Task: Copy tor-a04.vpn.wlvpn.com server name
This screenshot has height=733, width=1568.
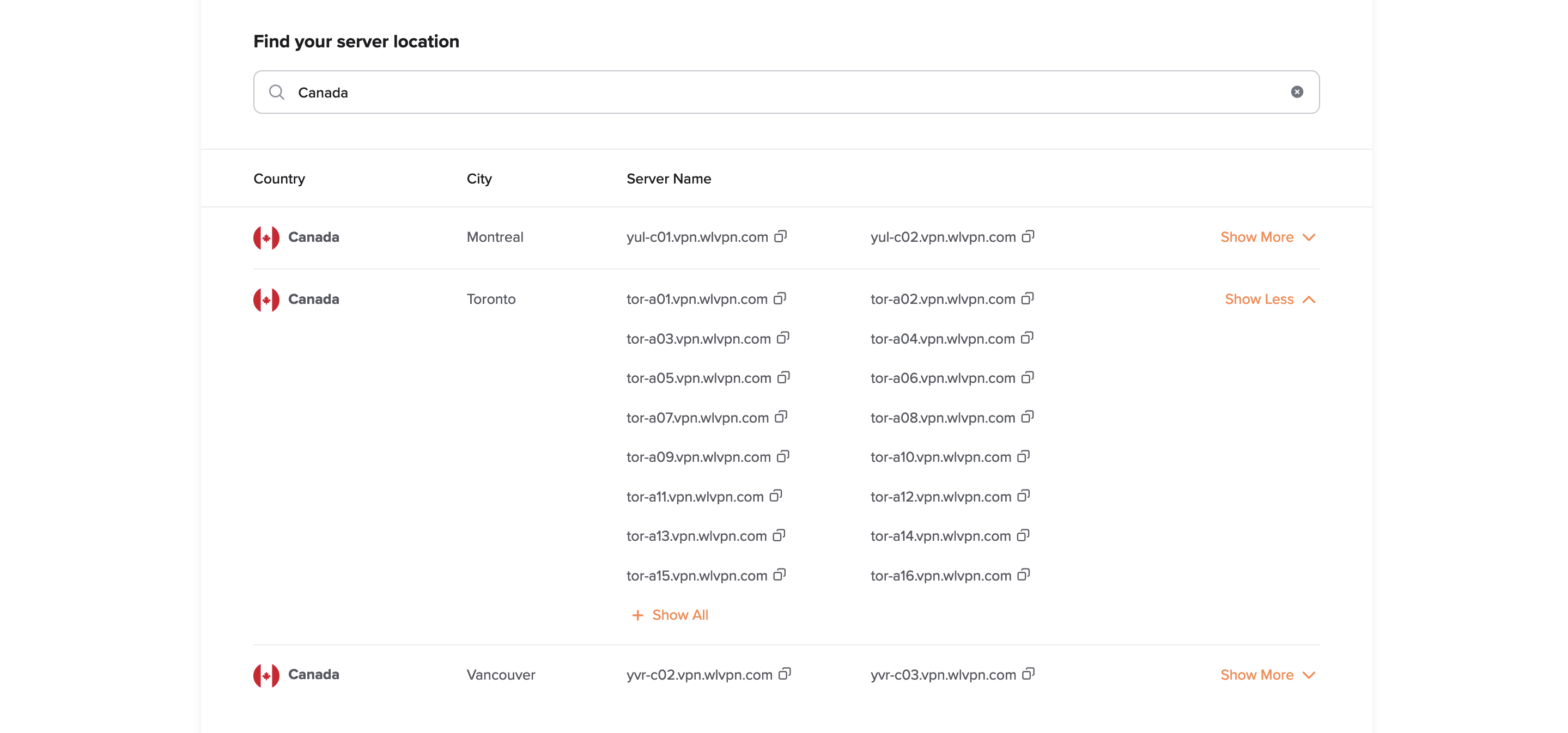Action: pos(1028,338)
